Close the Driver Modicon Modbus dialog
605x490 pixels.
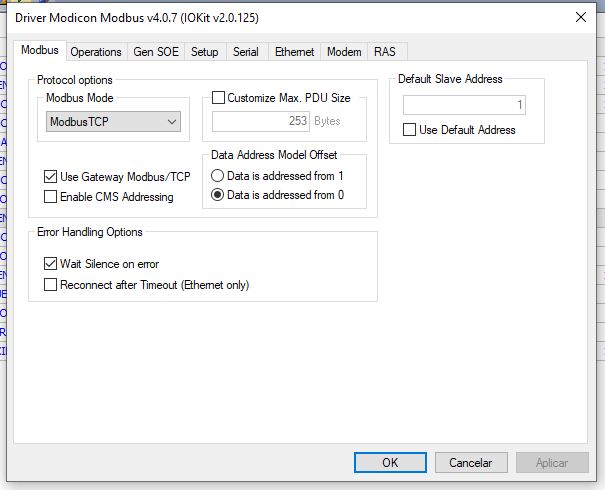coord(581,17)
